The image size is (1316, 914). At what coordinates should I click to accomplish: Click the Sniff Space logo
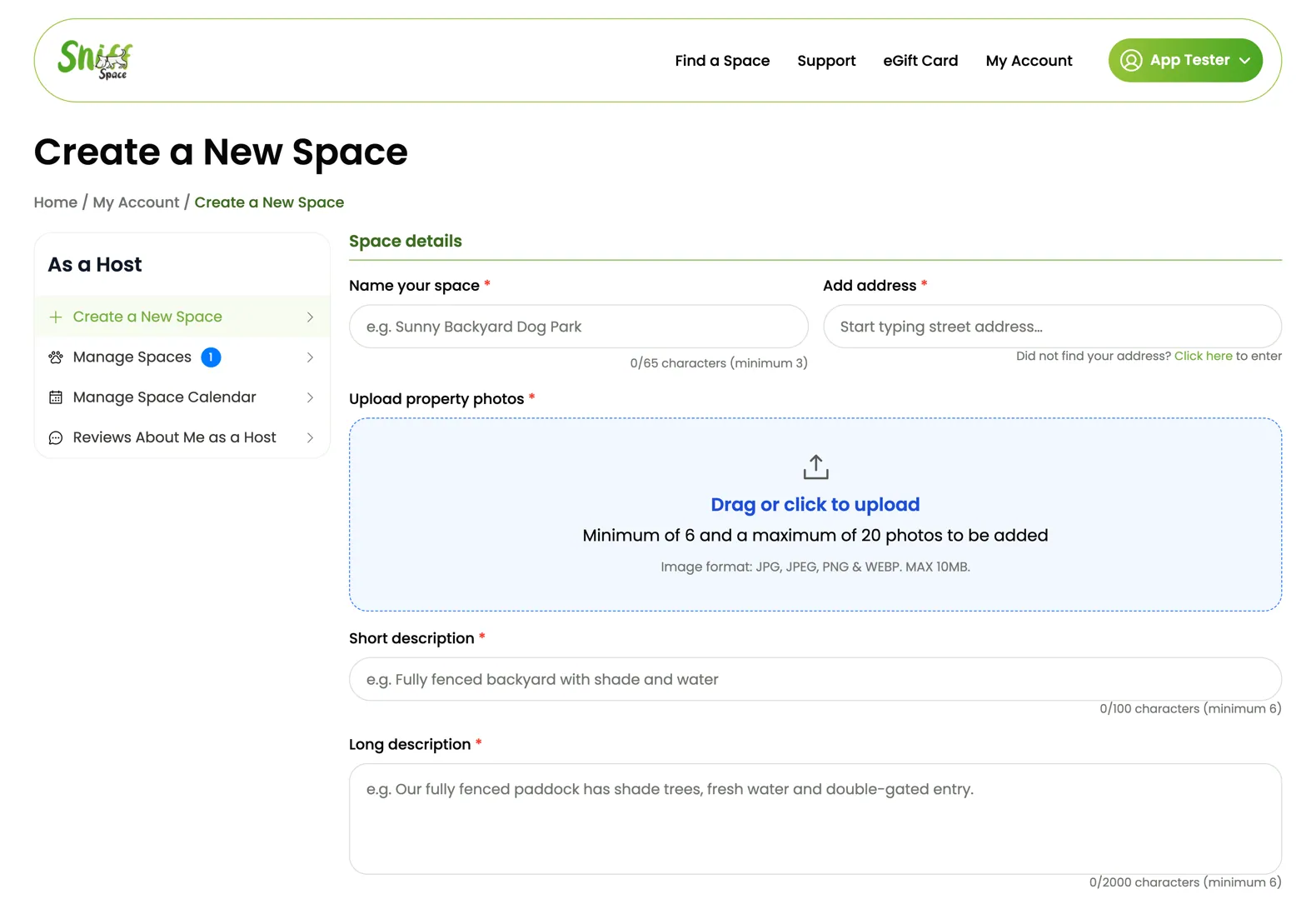[95, 60]
